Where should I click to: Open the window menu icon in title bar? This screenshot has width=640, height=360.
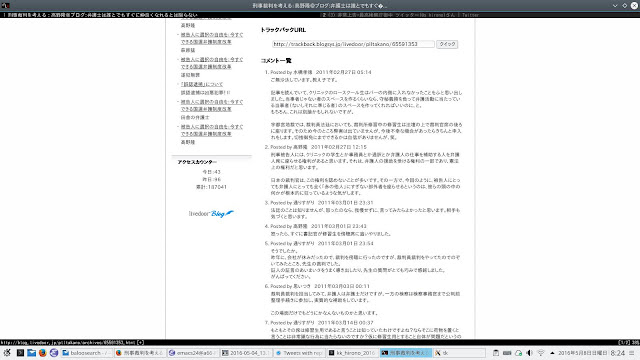(5, 6)
